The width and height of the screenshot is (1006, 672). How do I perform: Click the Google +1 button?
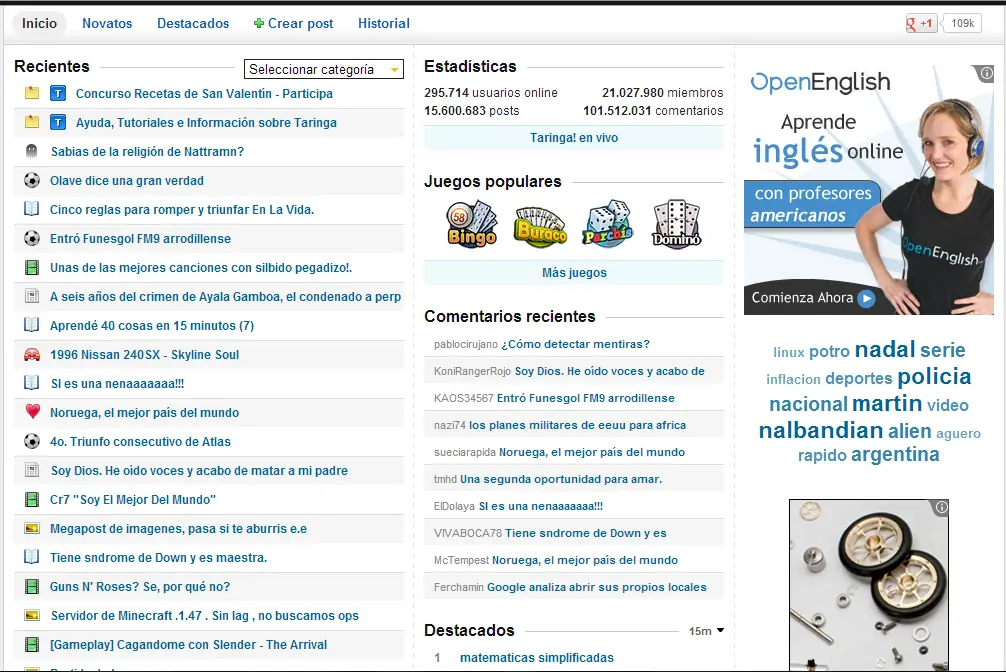[x=920, y=24]
